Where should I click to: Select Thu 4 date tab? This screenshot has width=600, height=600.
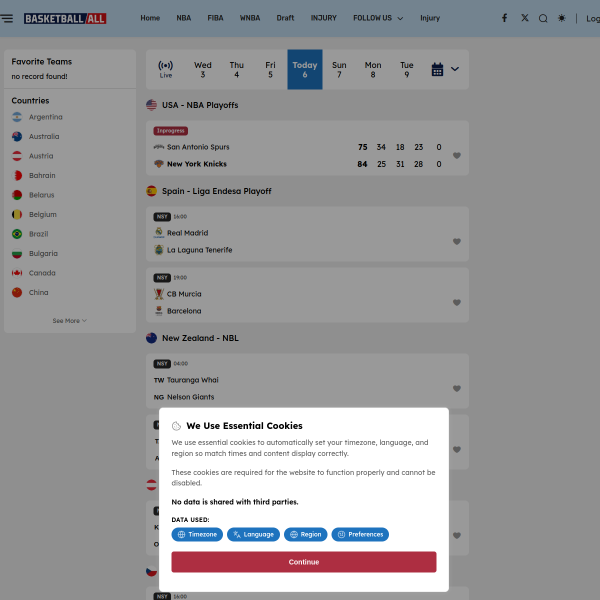click(x=236, y=69)
